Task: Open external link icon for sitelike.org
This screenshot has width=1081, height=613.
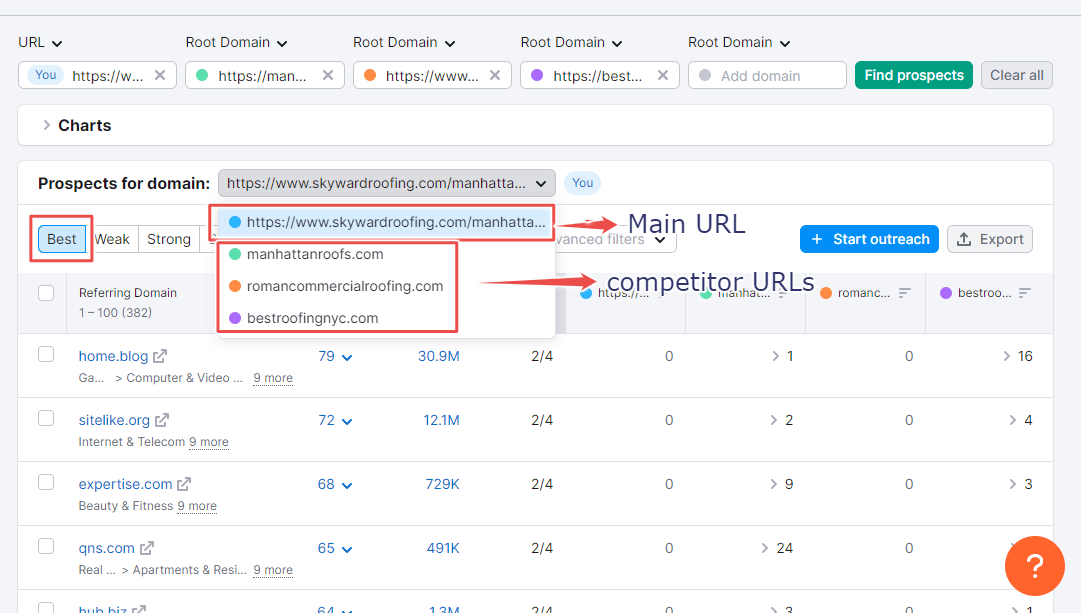Action: (162, 420)
